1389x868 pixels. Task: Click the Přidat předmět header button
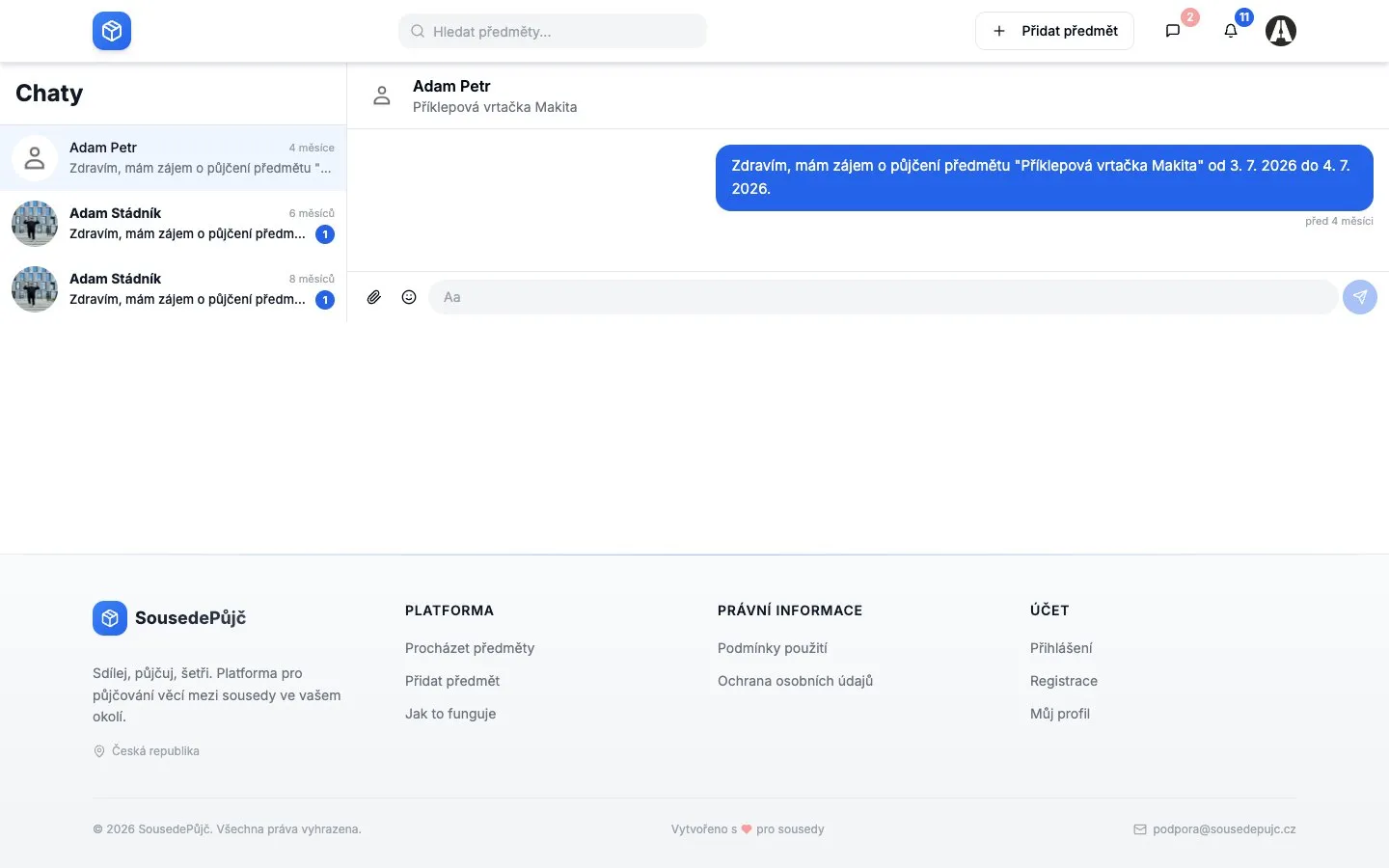pyautogui.click(x=1054, y=31)
